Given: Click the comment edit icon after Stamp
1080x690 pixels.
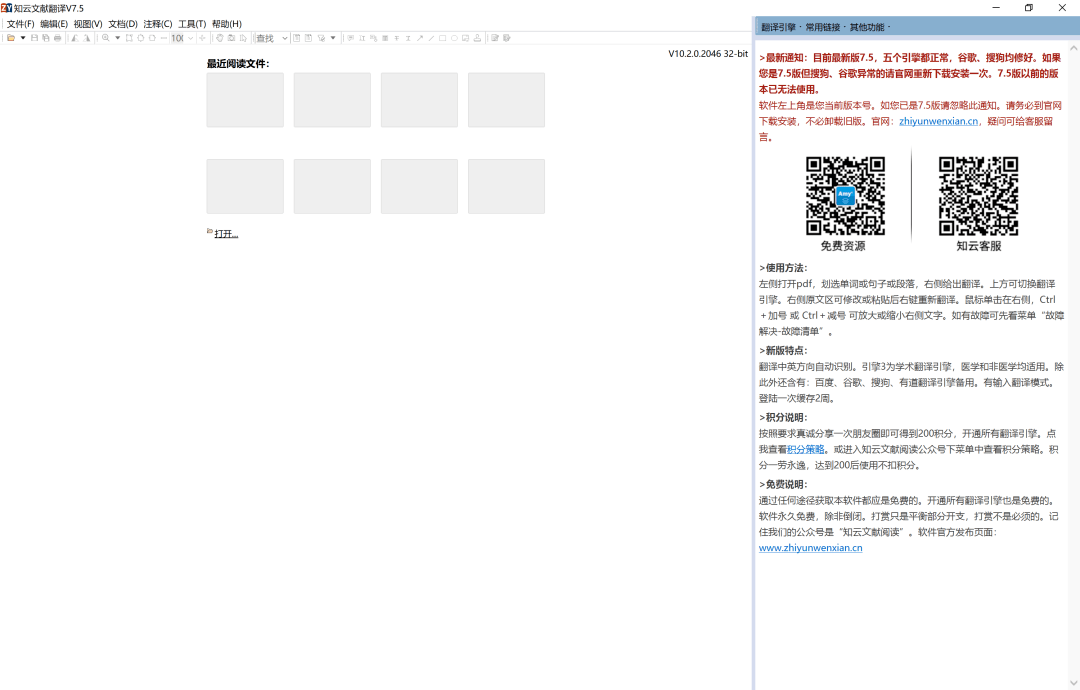Looking at the screenshot, I should click(x=495, y=38).
